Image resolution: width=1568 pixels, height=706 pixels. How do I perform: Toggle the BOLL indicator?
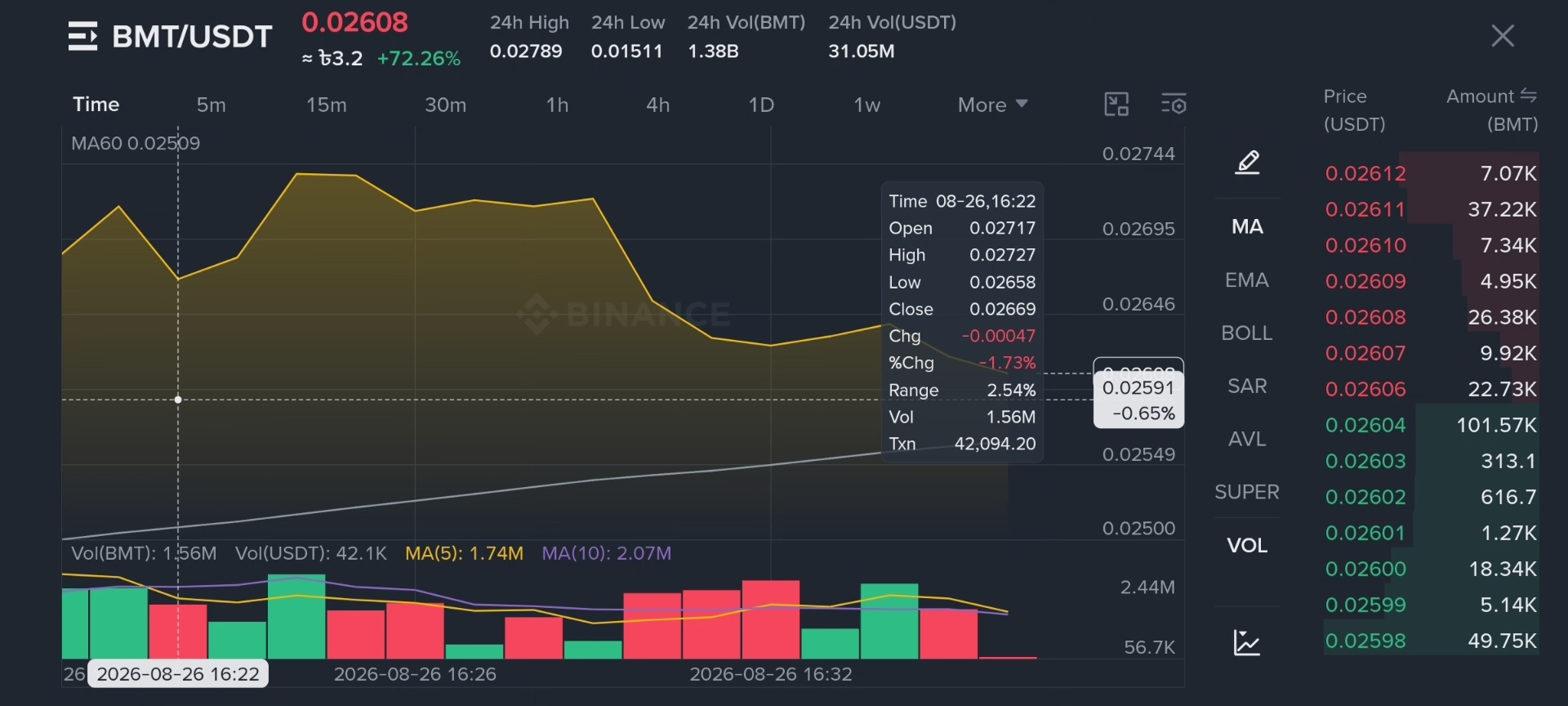[1247, 333]
